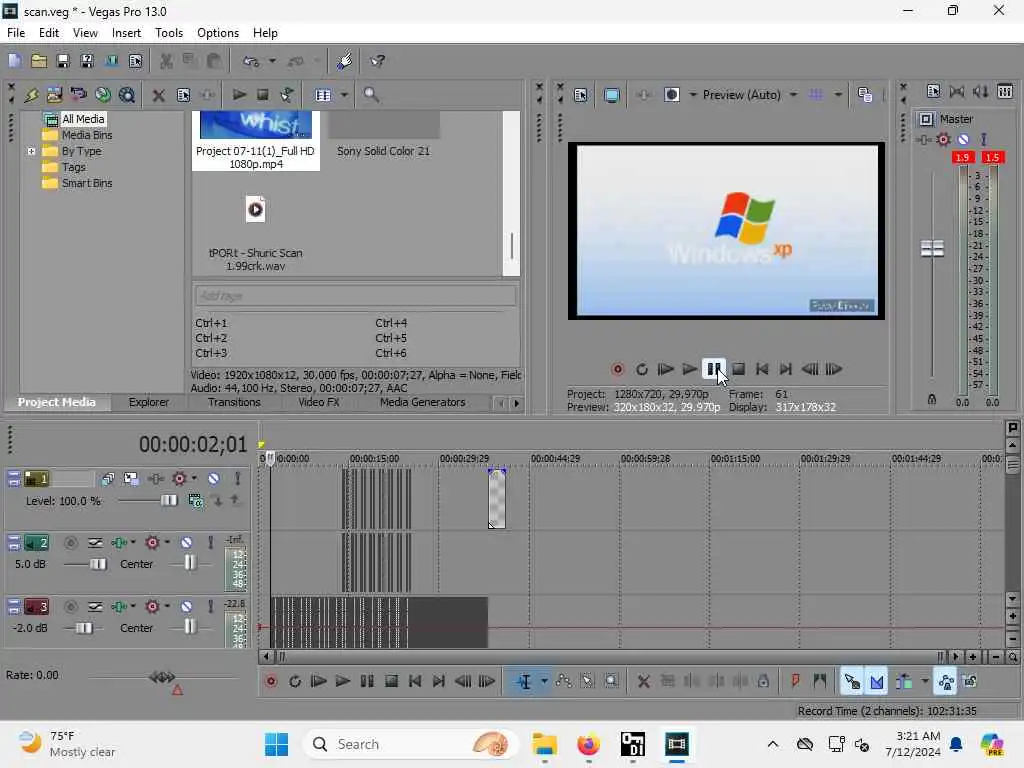Image resolution: width=1024 pixels, height=768 pixels.
Task: Expand the By Type folder
Action: coord(31,152)
